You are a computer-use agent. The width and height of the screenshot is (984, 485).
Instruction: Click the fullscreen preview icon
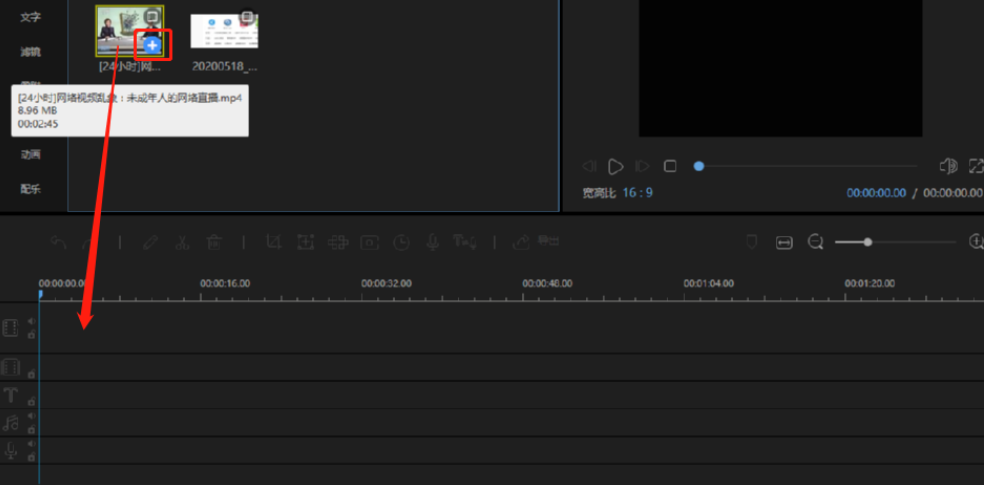(x=976, y=166)
